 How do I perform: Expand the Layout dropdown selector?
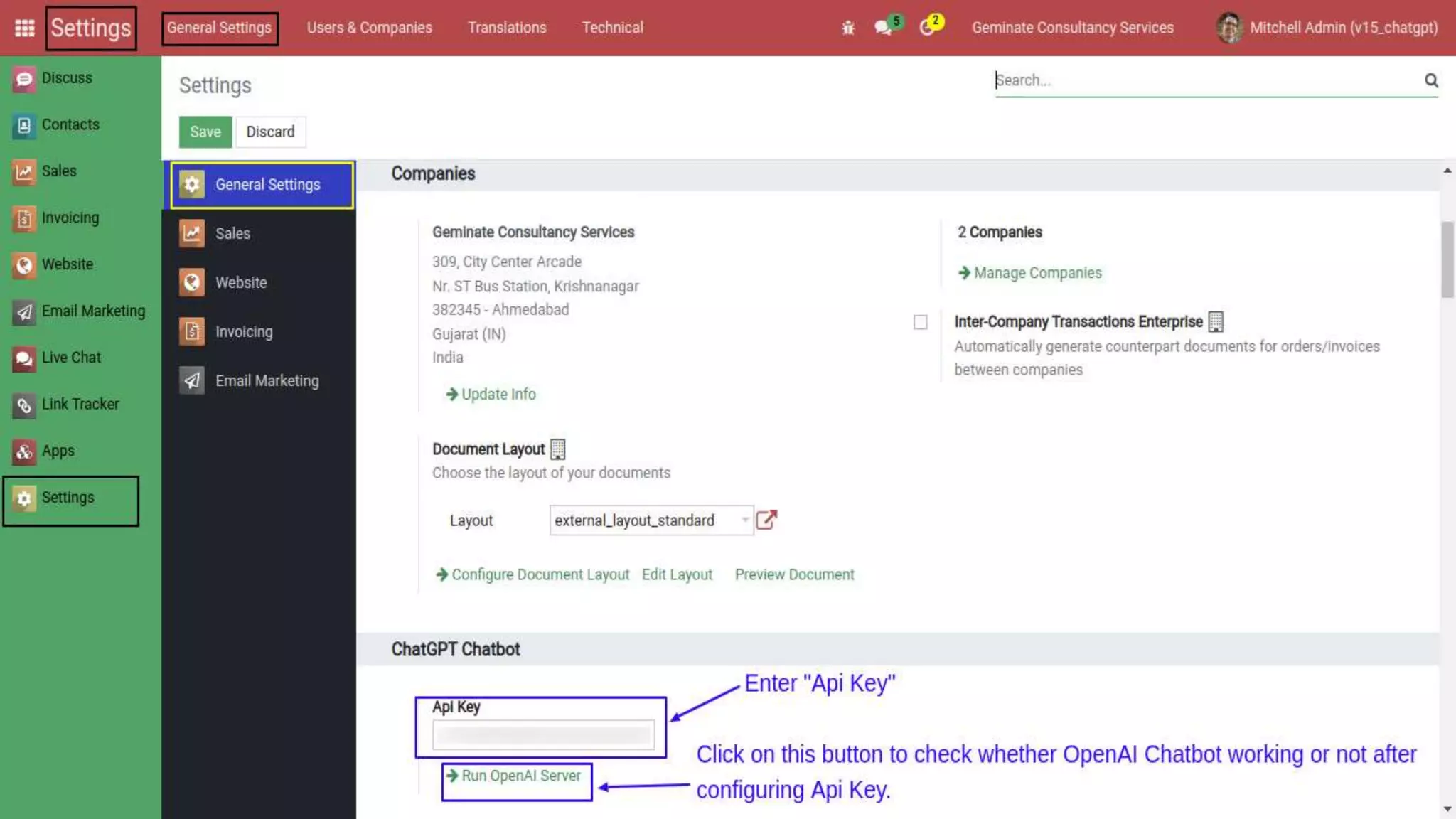[650, 520]
